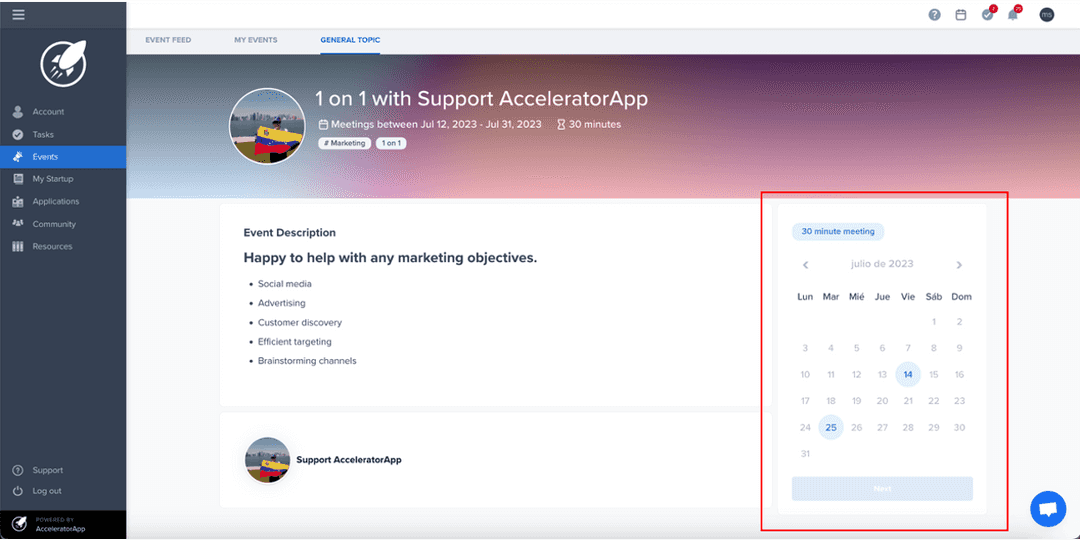1080x540 pixels.
Task: Click the Account person icon
Action: [19, 112]
